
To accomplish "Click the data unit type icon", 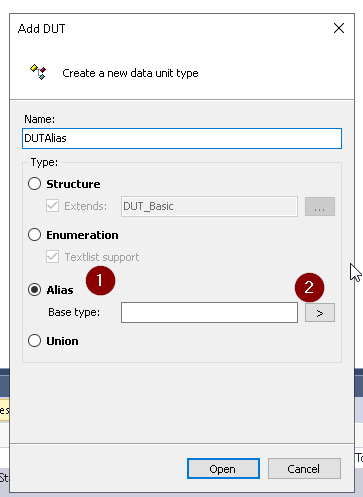I will click(x=38, y=72).
